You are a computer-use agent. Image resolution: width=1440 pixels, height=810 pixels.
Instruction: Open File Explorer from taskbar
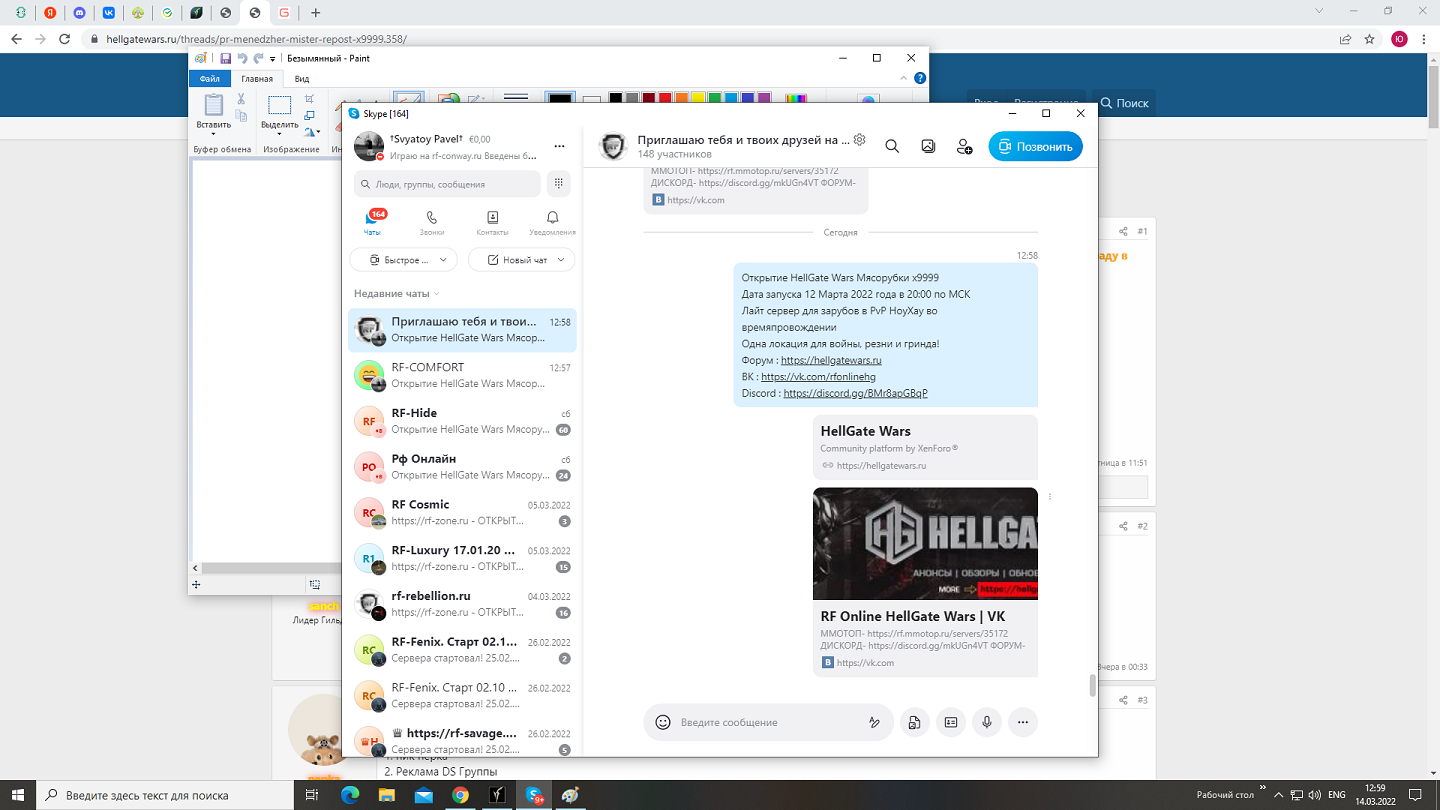386,795
